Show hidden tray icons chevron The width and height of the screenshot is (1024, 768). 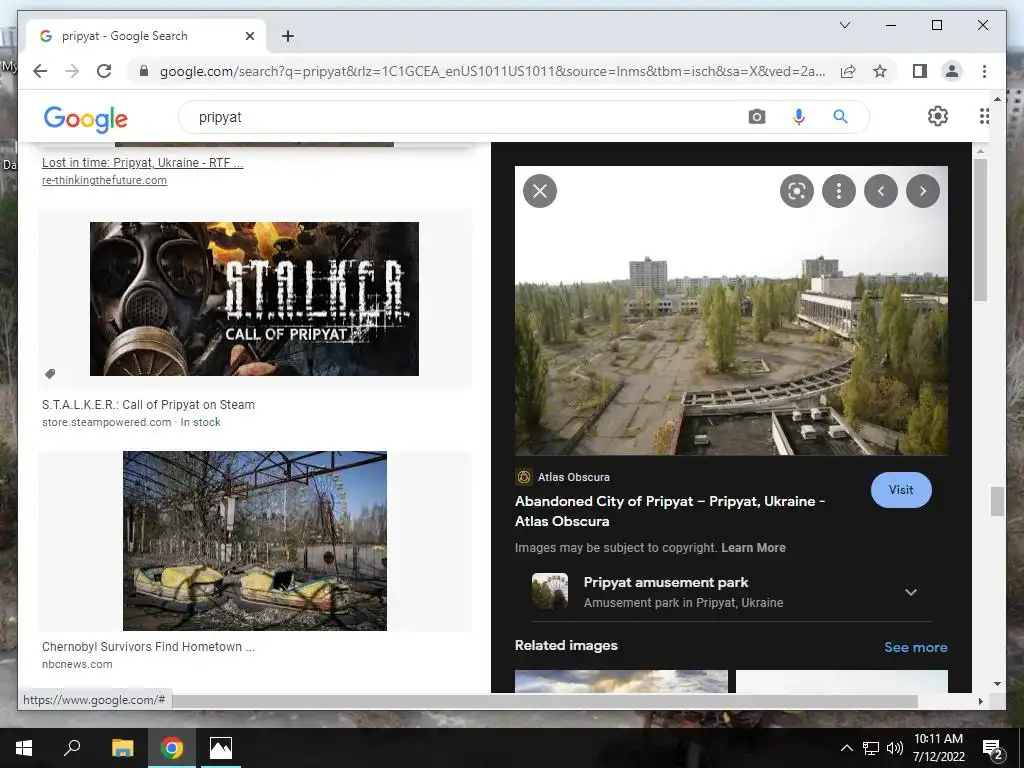pyautogui.click(x=846, y=748)
